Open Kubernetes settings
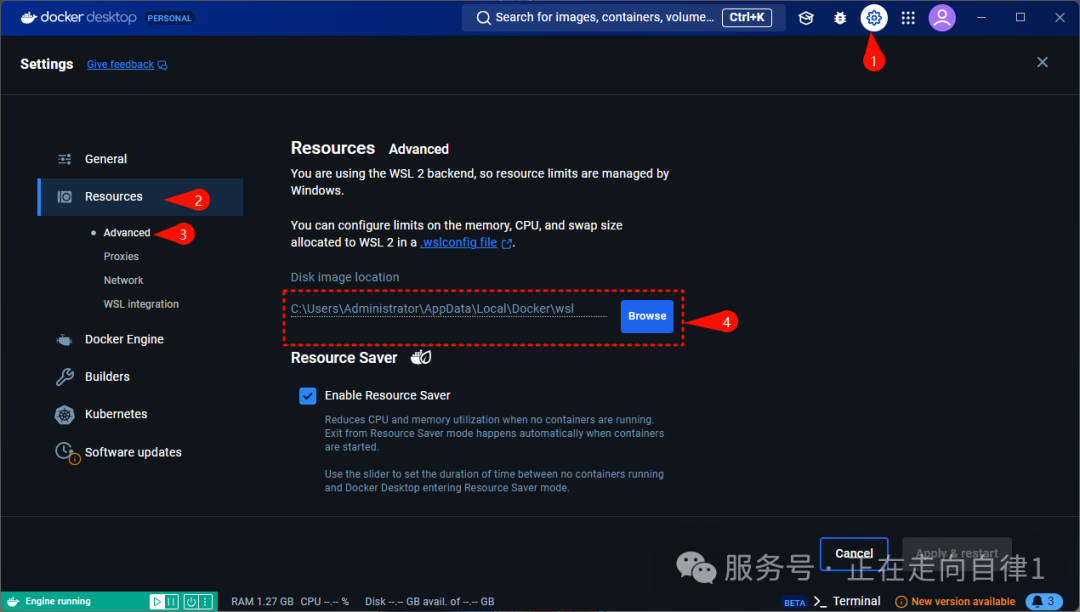 click(x=141, y=414)
